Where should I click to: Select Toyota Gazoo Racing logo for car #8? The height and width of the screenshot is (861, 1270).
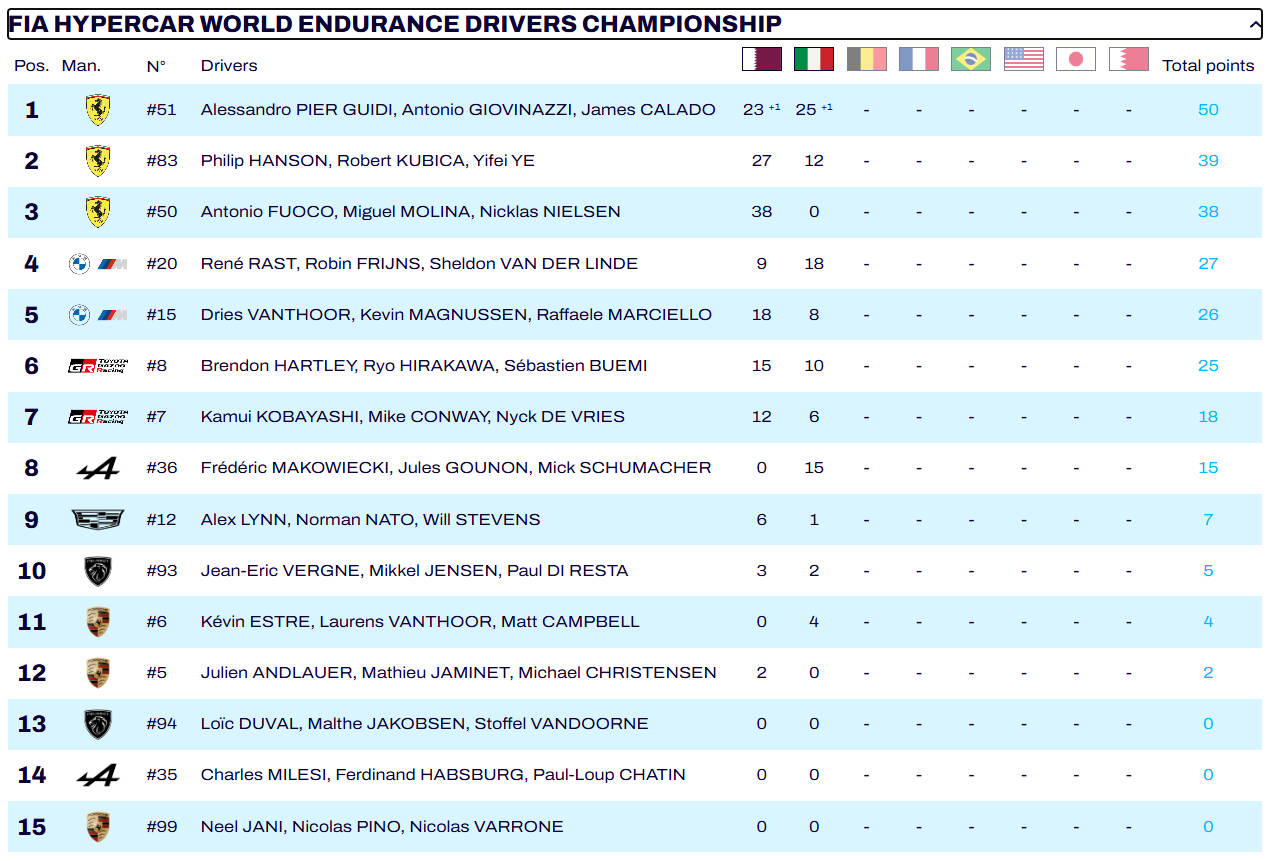tap(97, 366)
